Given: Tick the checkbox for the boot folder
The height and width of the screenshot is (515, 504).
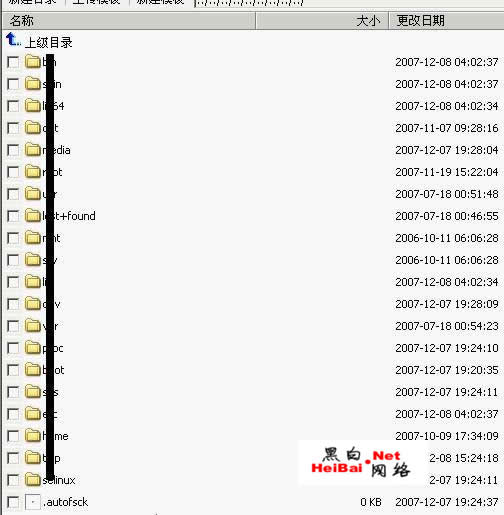Looking at the screenshot, I should point(13,370).
